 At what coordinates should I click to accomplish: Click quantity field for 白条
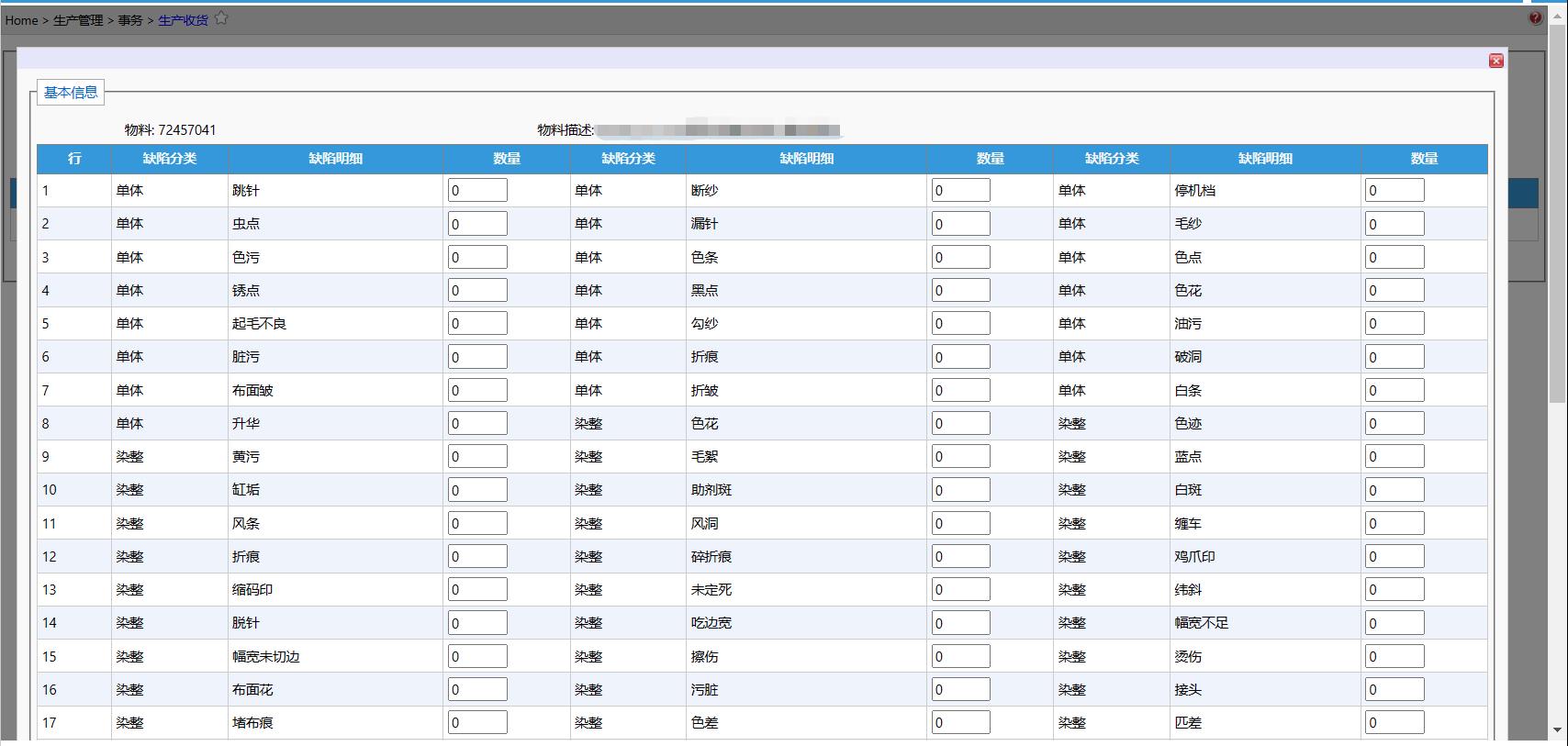[x=1394, y=390]
